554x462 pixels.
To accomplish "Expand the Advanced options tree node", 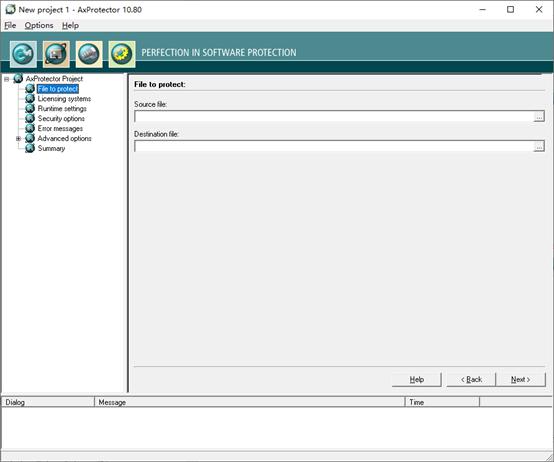I will 18,138.
